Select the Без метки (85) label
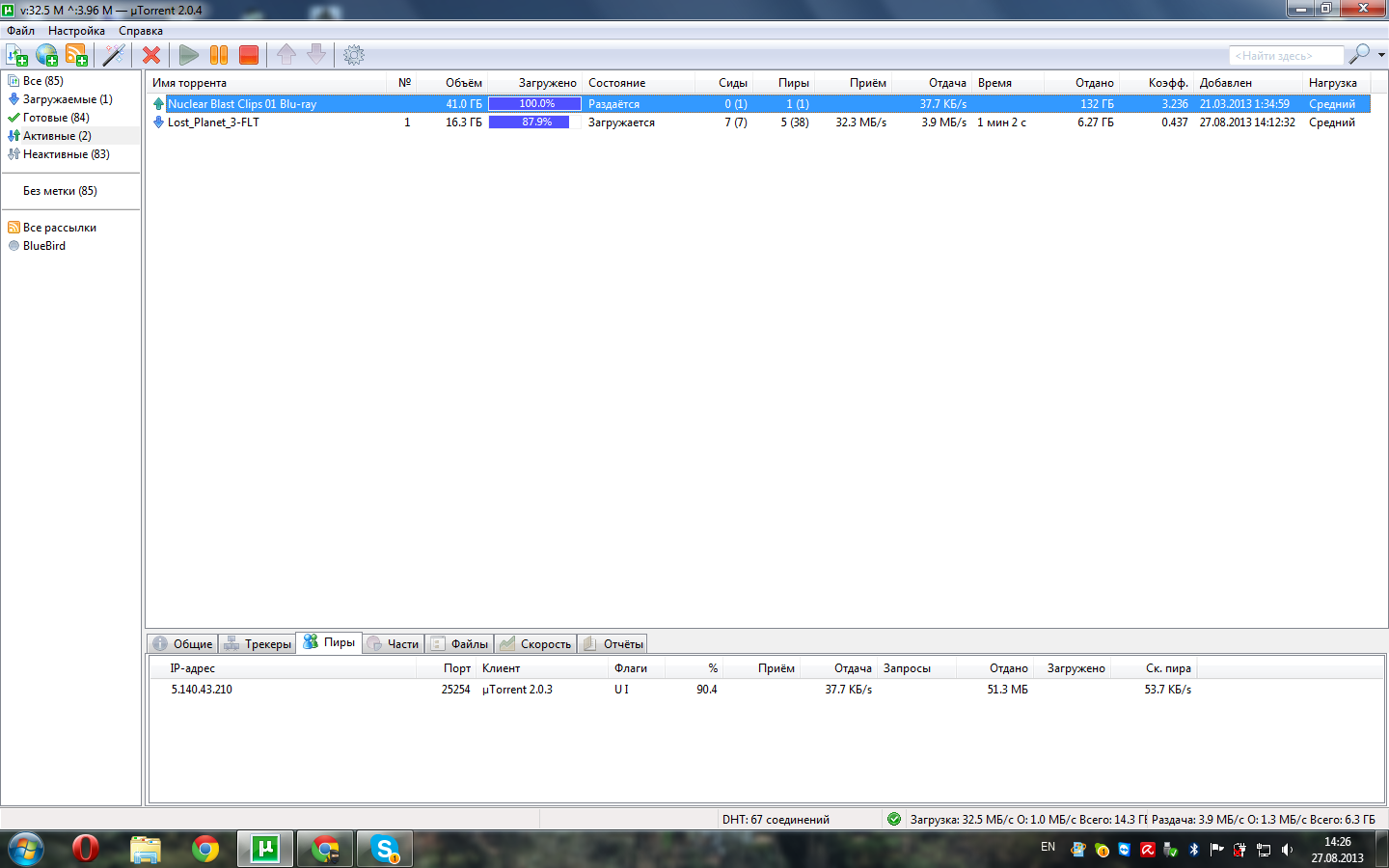The width and height of the screenshot is (1389, 868). coord(60,191)
